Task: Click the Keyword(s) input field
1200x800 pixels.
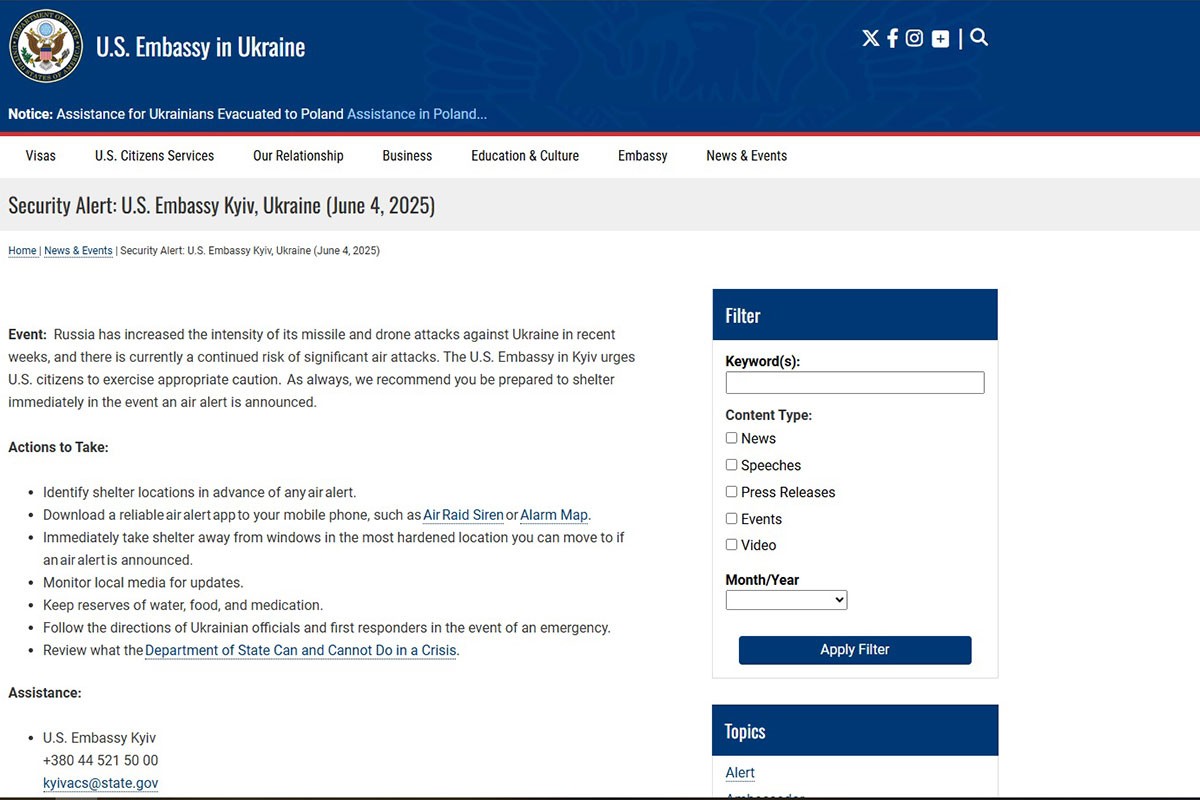Action: (x=855, y=382)
